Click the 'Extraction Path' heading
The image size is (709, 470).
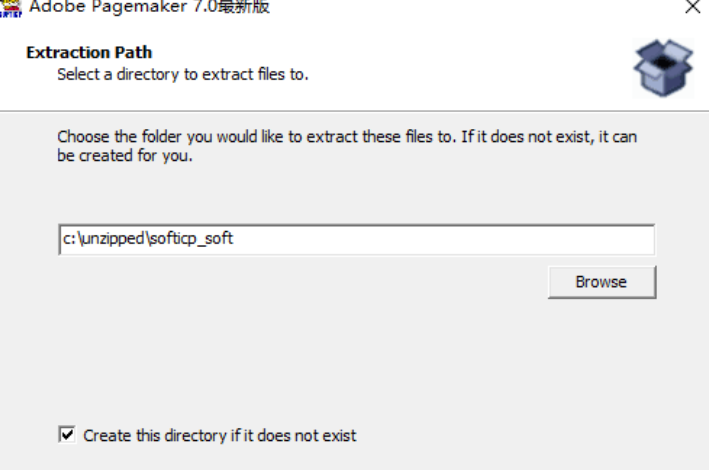(89, 53)
